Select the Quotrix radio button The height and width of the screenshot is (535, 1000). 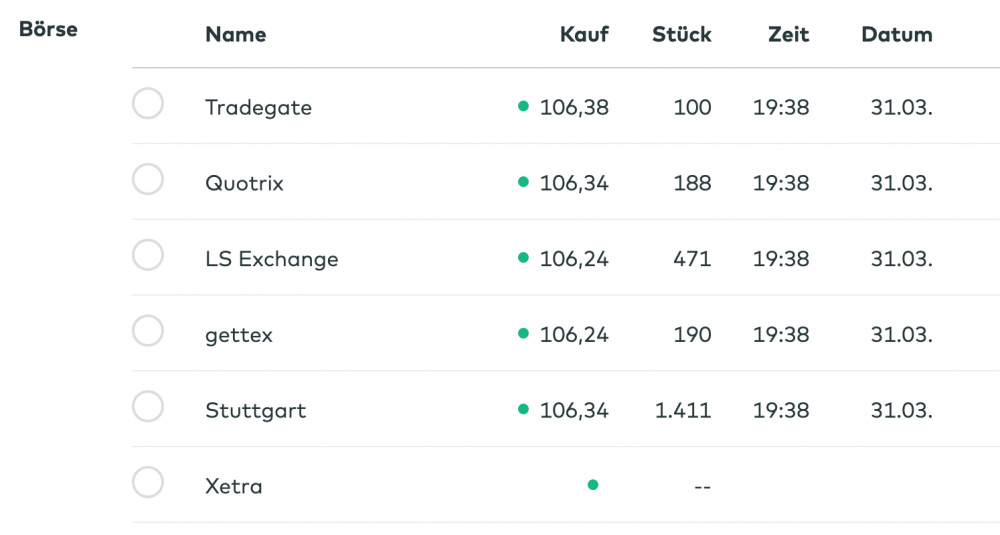[148, 180]
